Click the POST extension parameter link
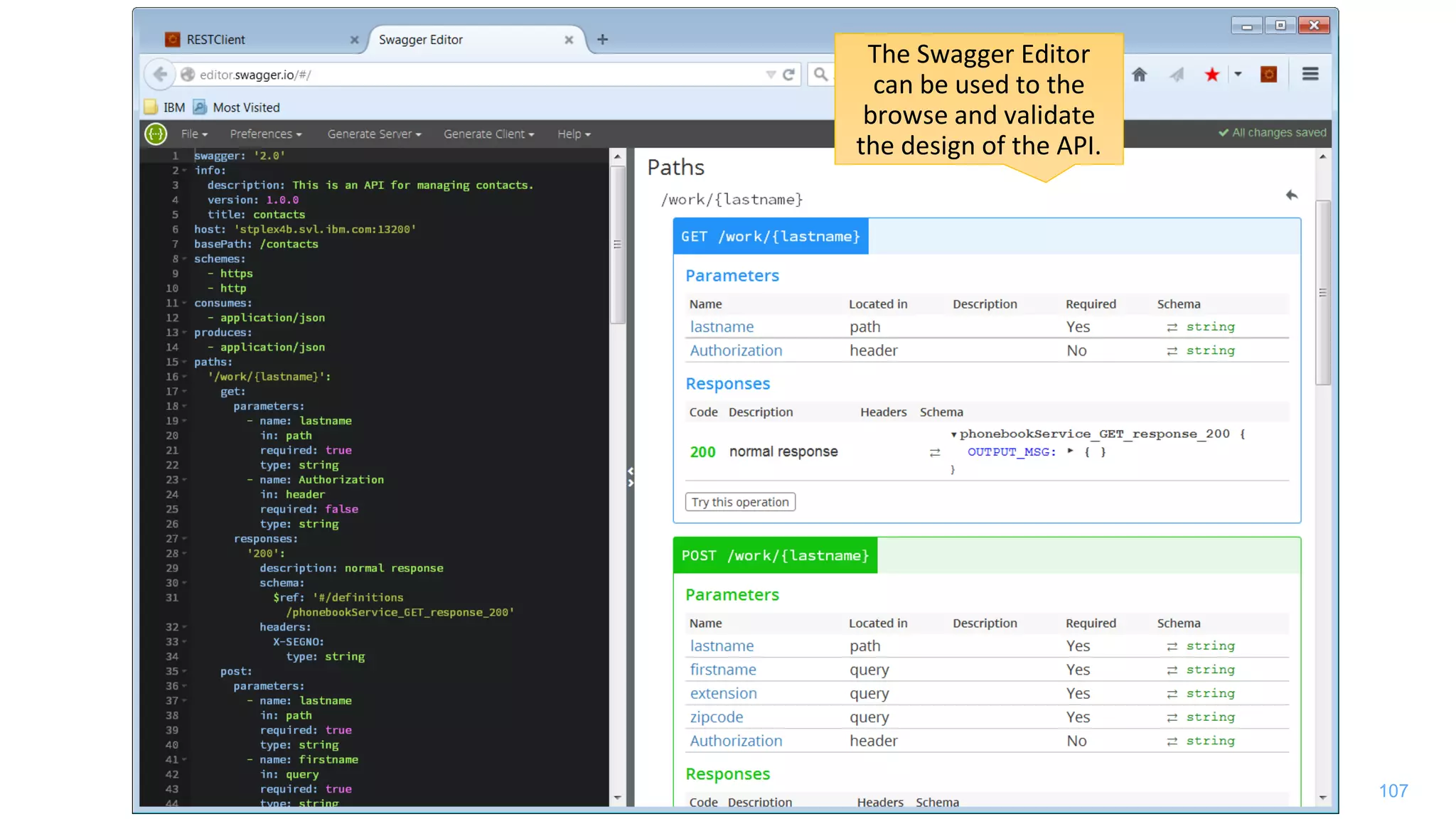 723,693
